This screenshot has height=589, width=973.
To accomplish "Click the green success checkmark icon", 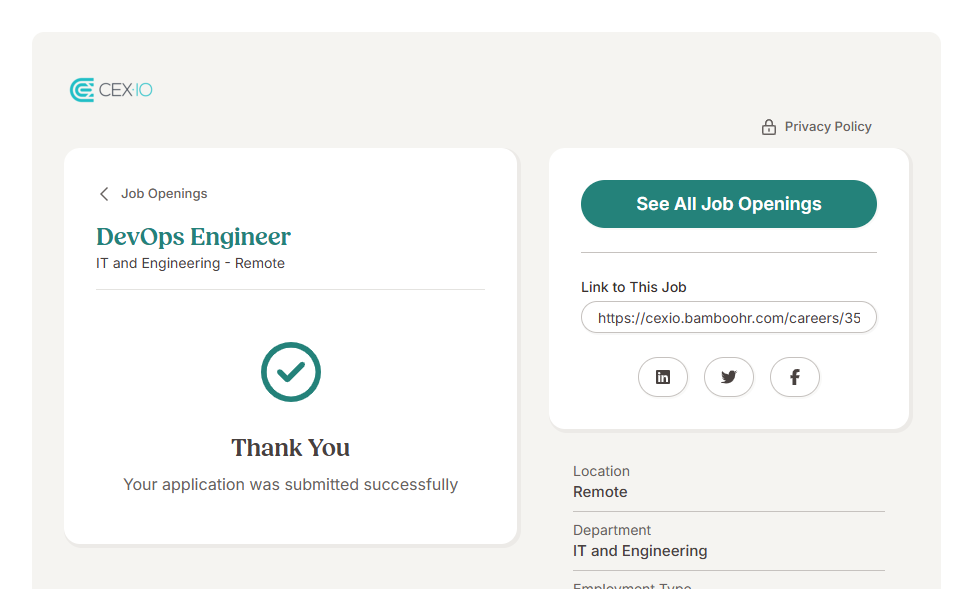I will (290, 372).
